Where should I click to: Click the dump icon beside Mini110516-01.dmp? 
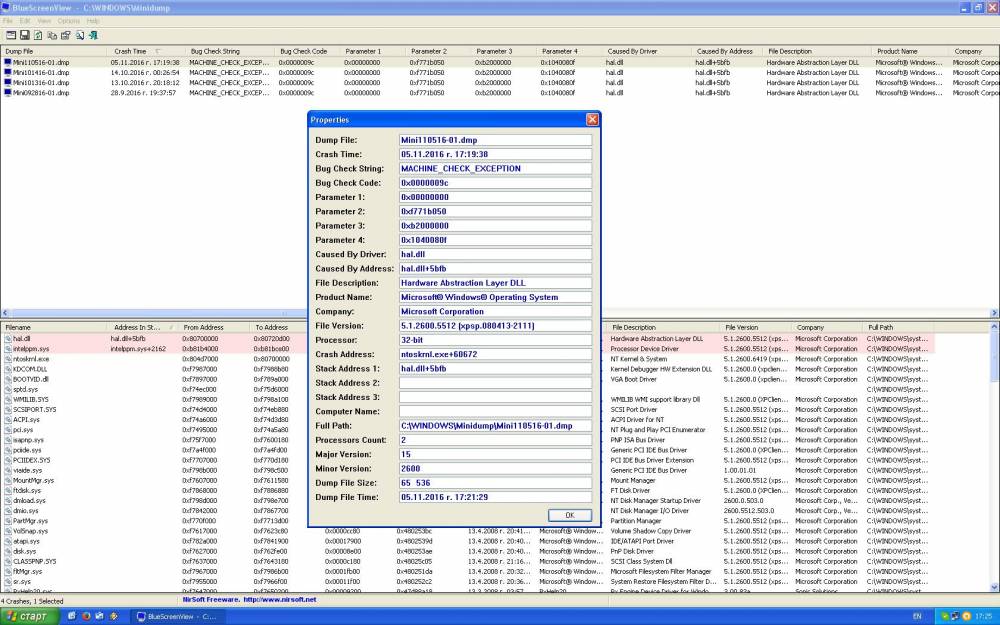coord(8,62)
